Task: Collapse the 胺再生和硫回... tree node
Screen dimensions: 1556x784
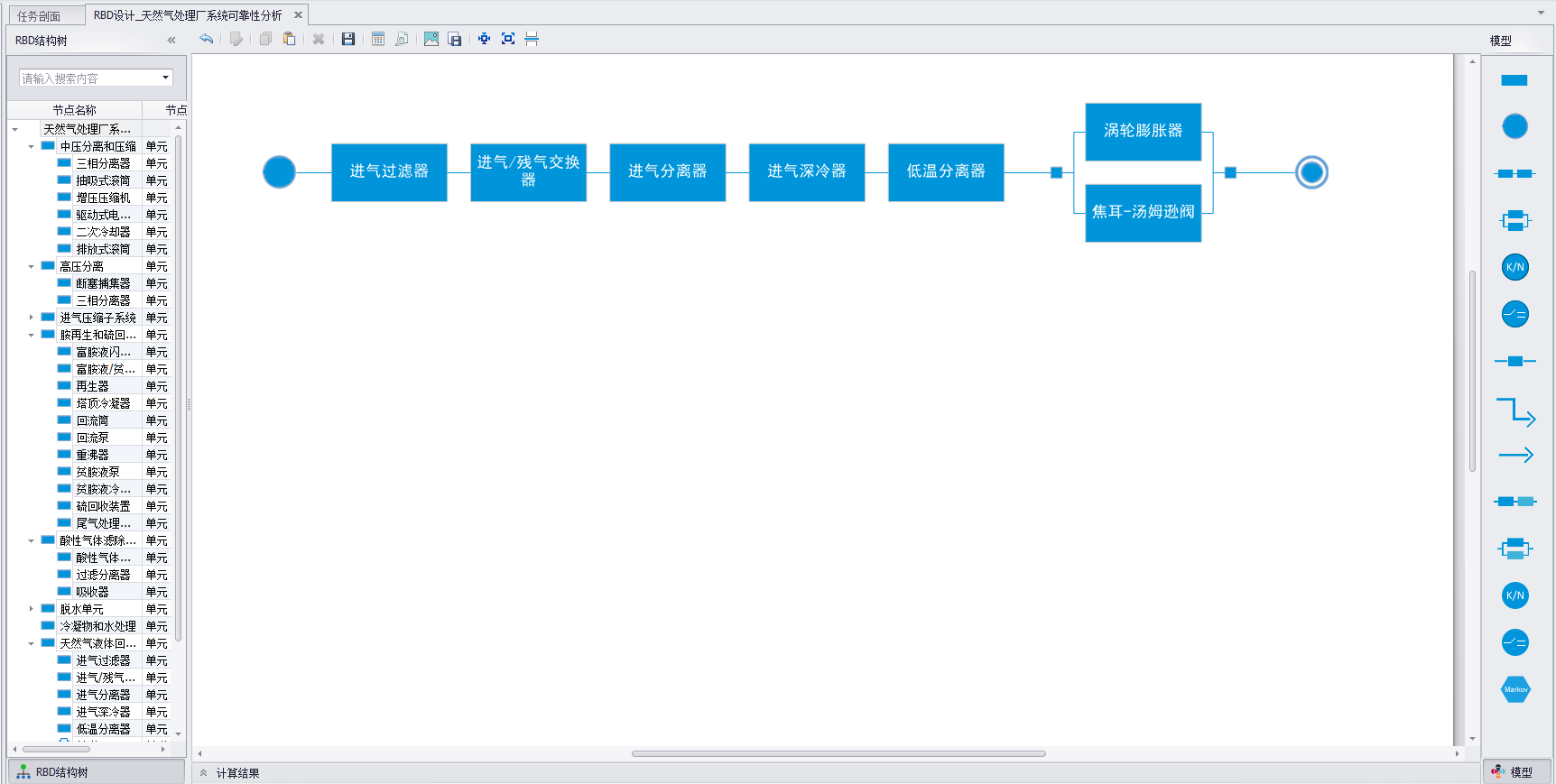Action: click(31, 335)
